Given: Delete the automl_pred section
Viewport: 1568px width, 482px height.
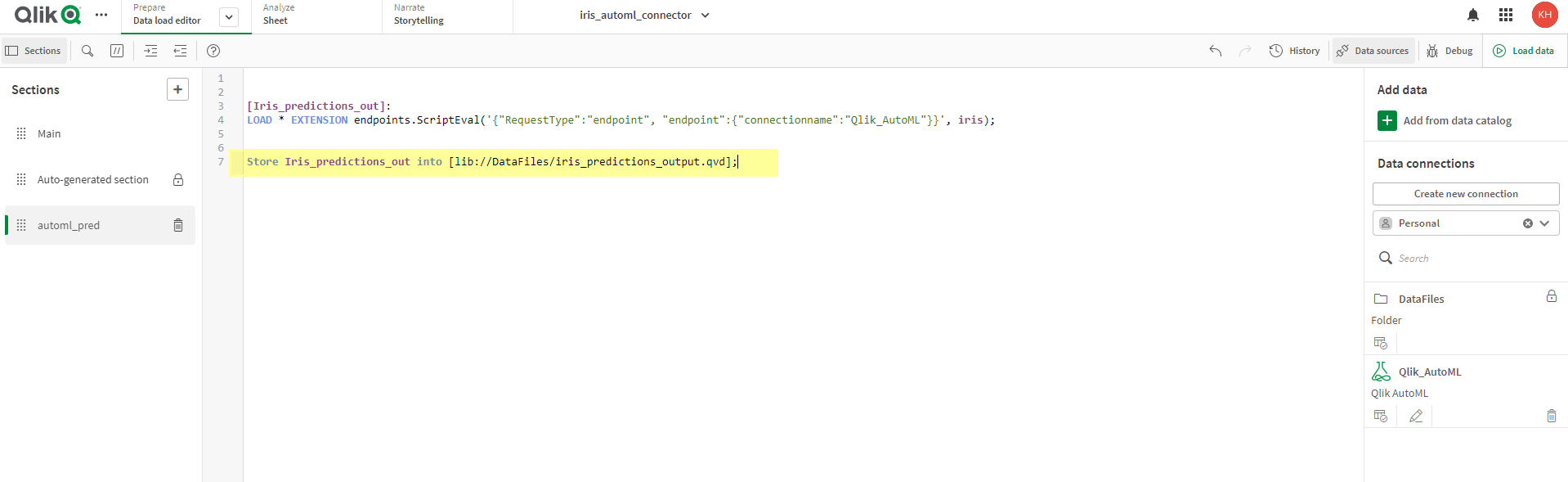Looking at the screenshot, I should click(x=178, y=225).
